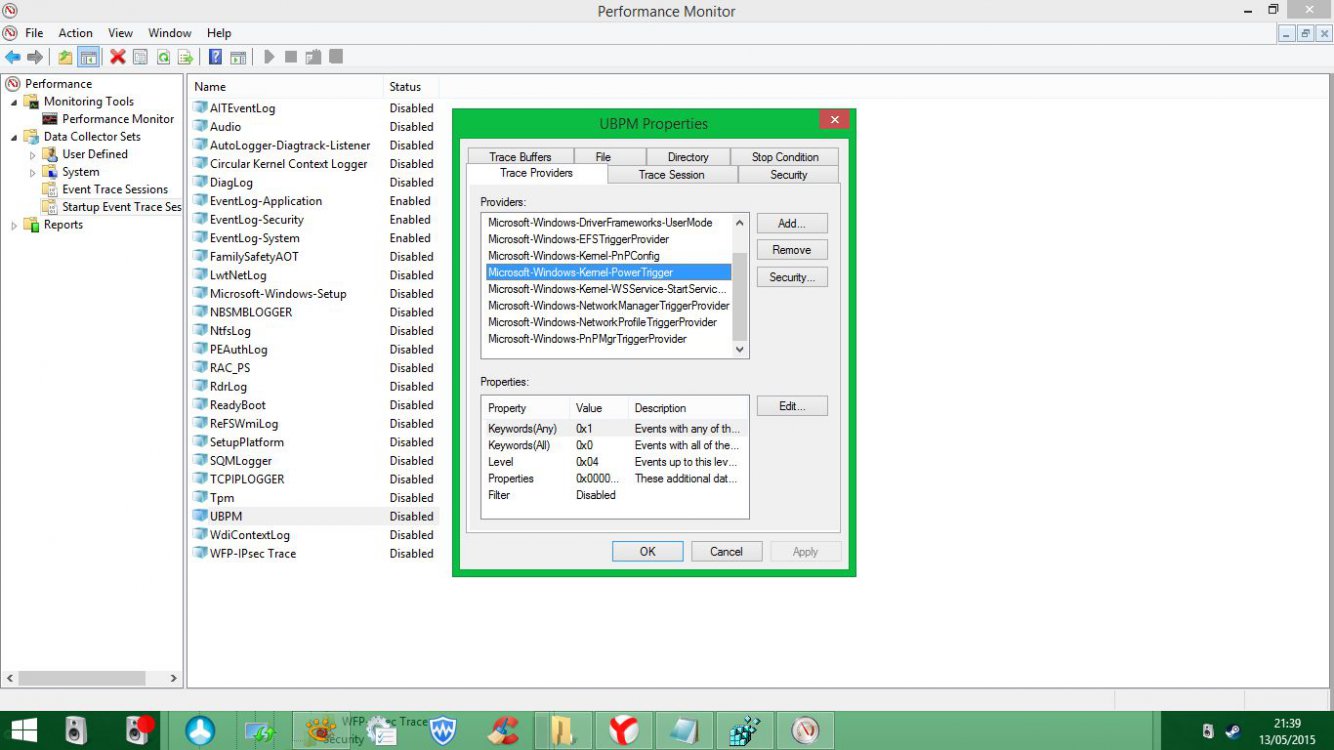Open the Properties toolbar icon
The width and height of the screenshot is (1334, 750).
coord(140,57)
